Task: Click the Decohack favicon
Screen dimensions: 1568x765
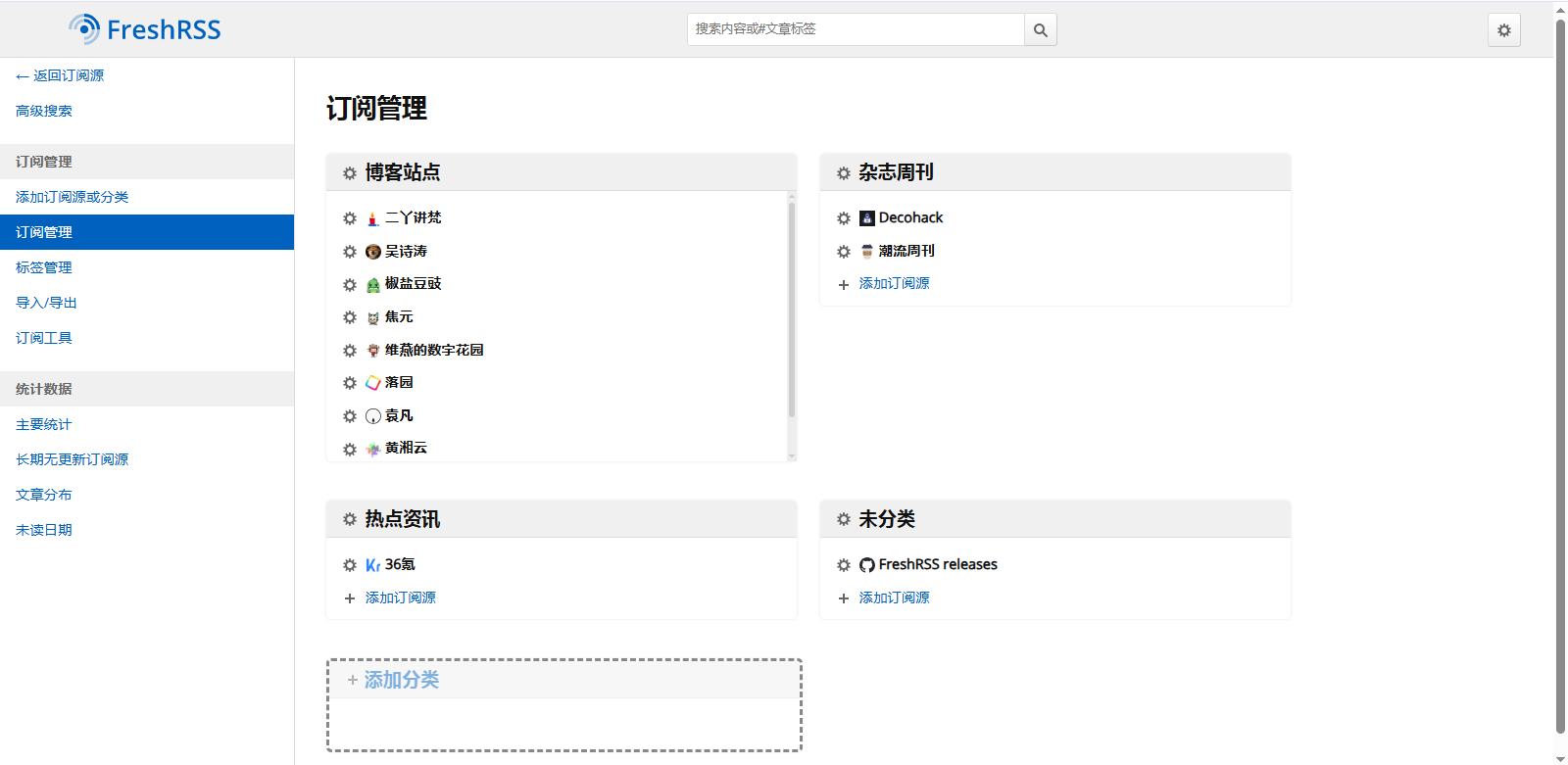Action: click(867, 218)
